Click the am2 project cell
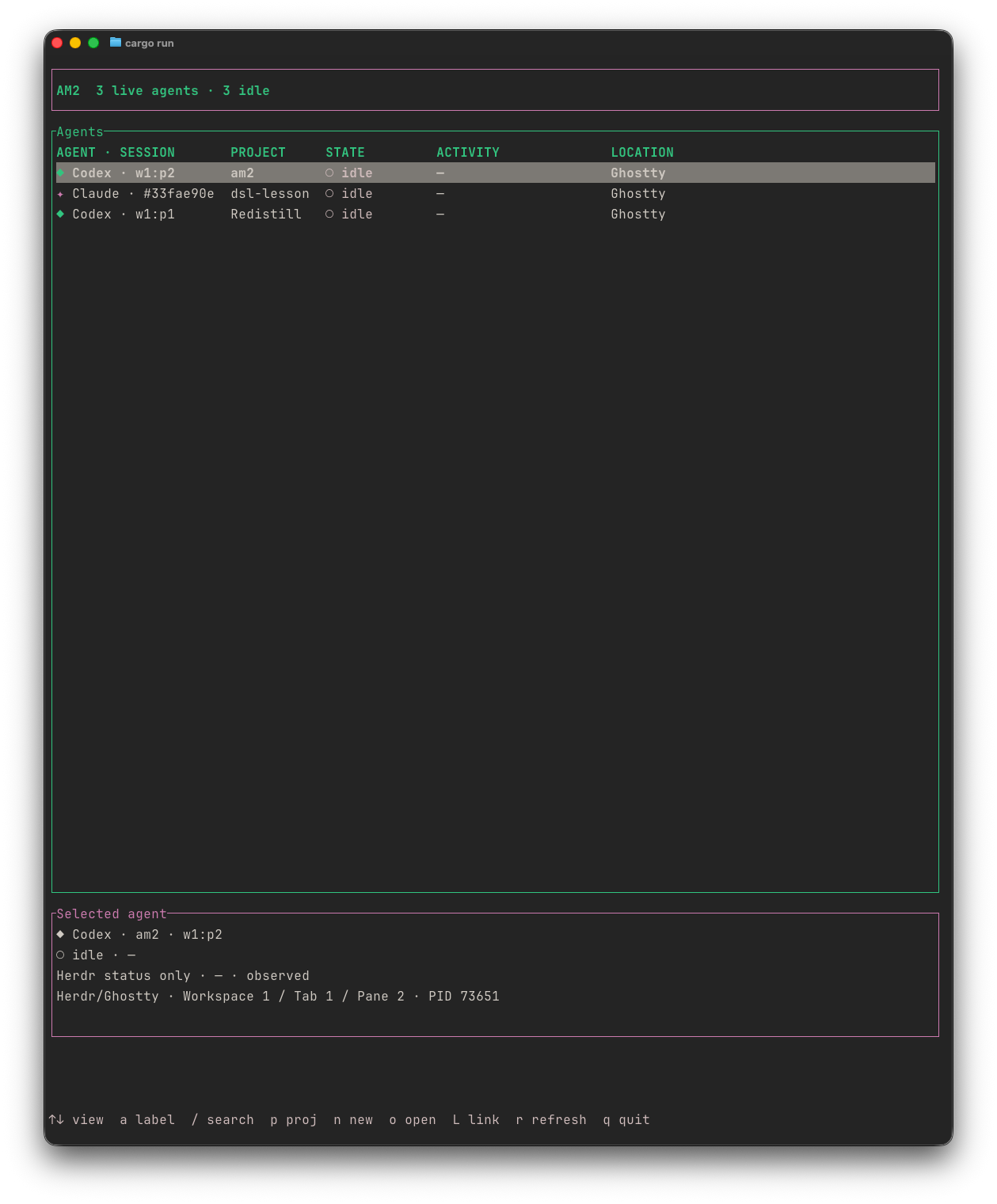 point(242,173)
